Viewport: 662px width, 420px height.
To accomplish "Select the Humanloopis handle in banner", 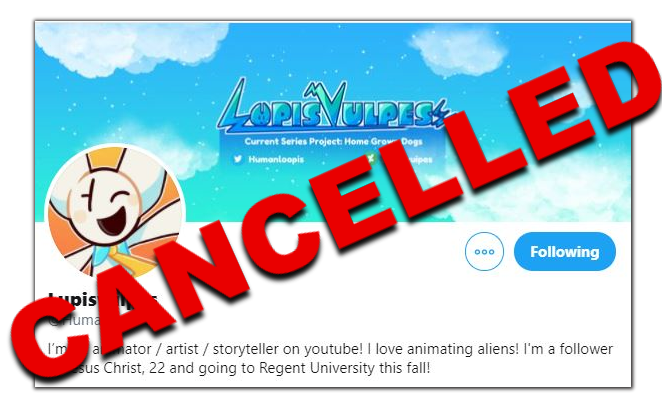I will point(276,160).
